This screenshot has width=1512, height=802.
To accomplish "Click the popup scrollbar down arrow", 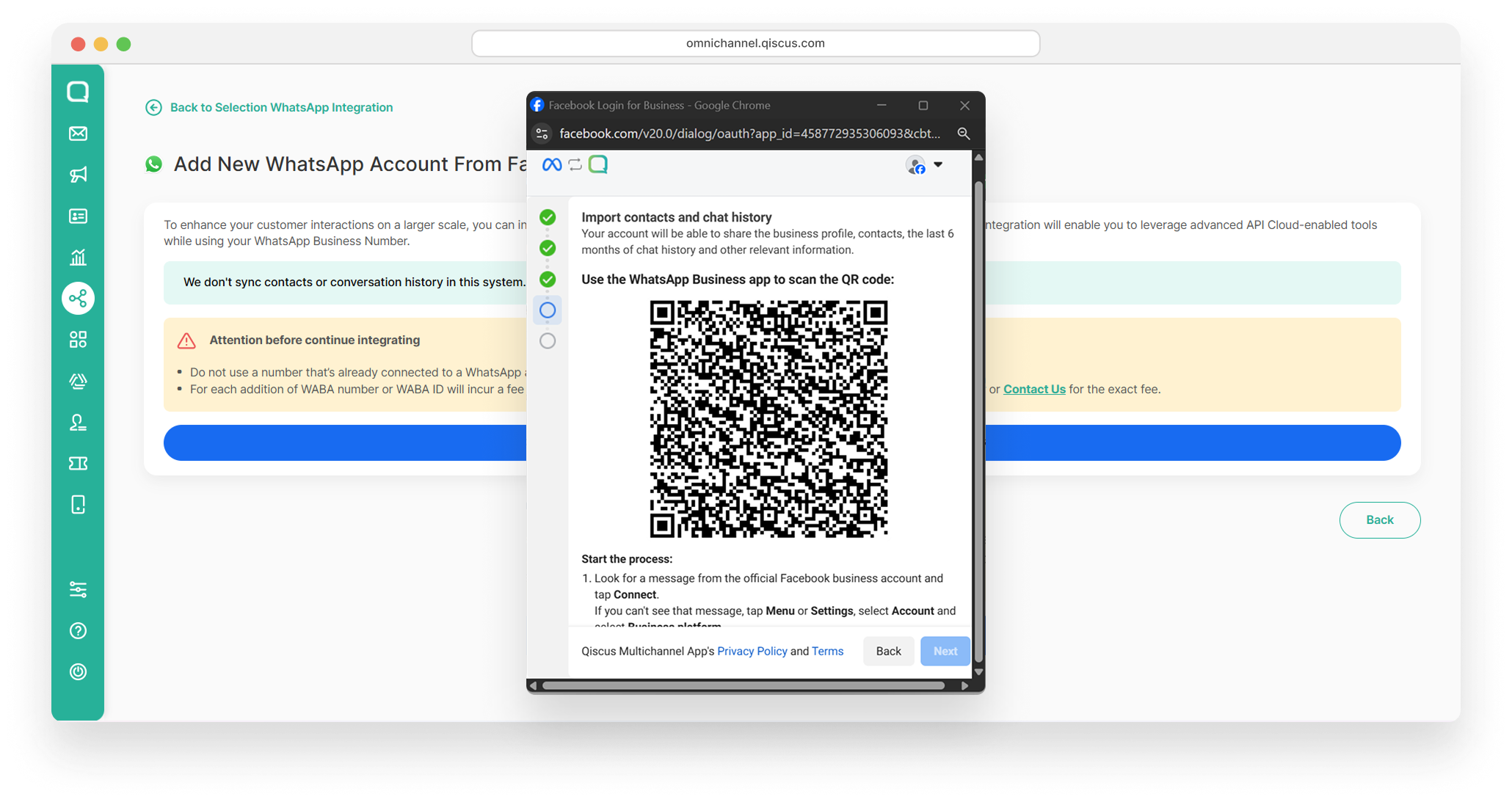I will (978, 672).
